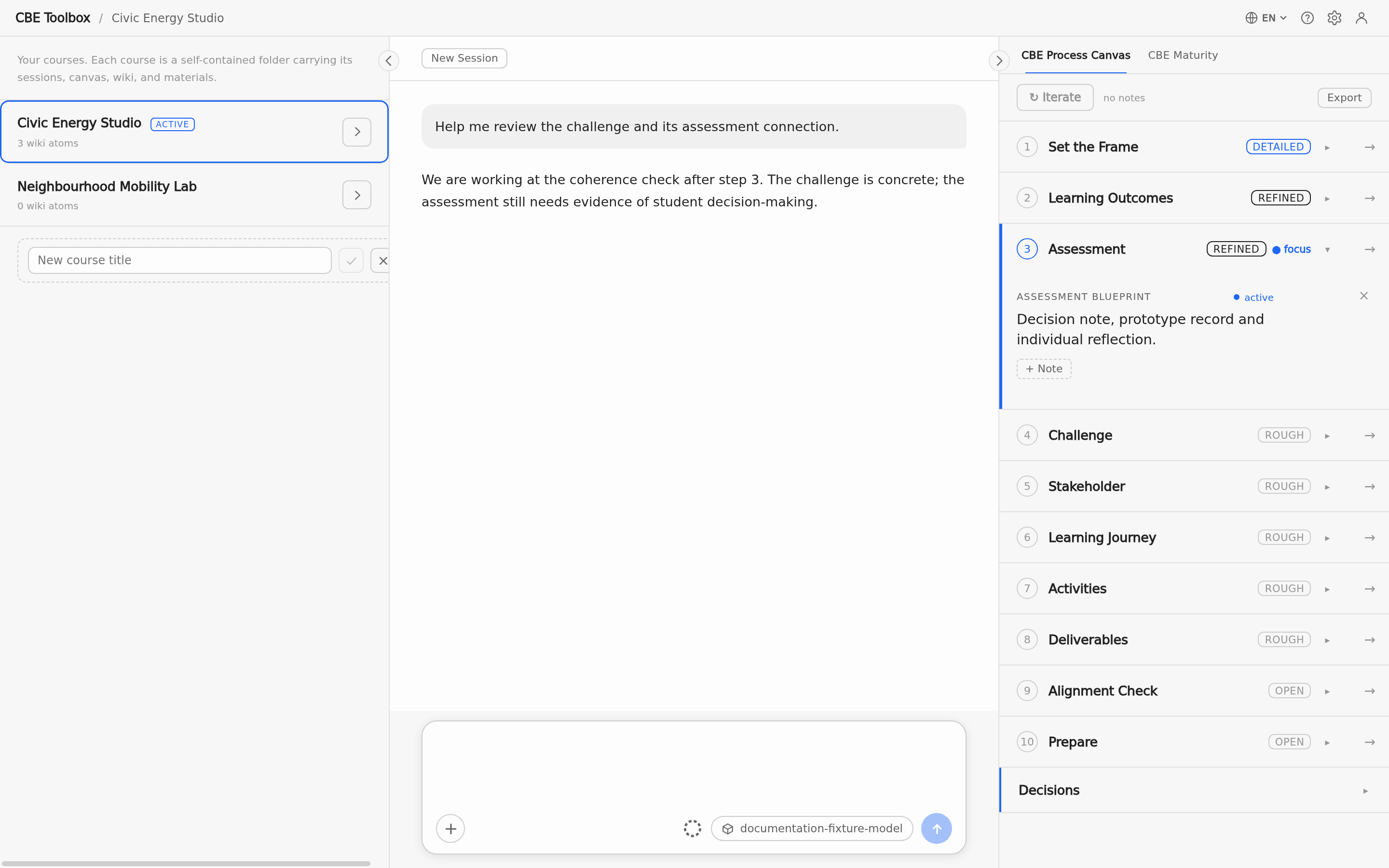Screen dimensions: 1389x868
Task: Open the Neighbourhood Mobility Lab course arrow
Action: tap(357, 195)
